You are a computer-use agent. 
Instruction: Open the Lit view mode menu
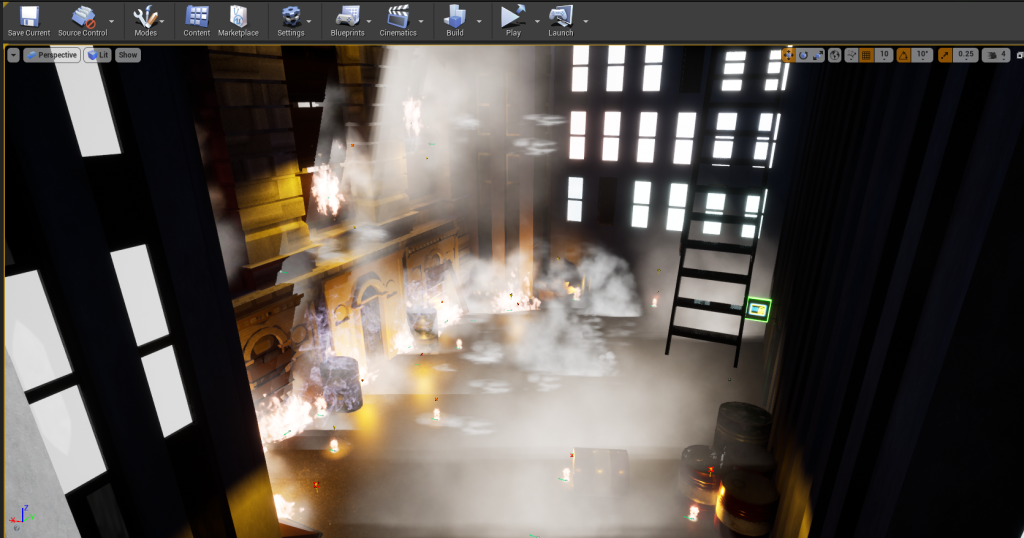click(97, 55)
